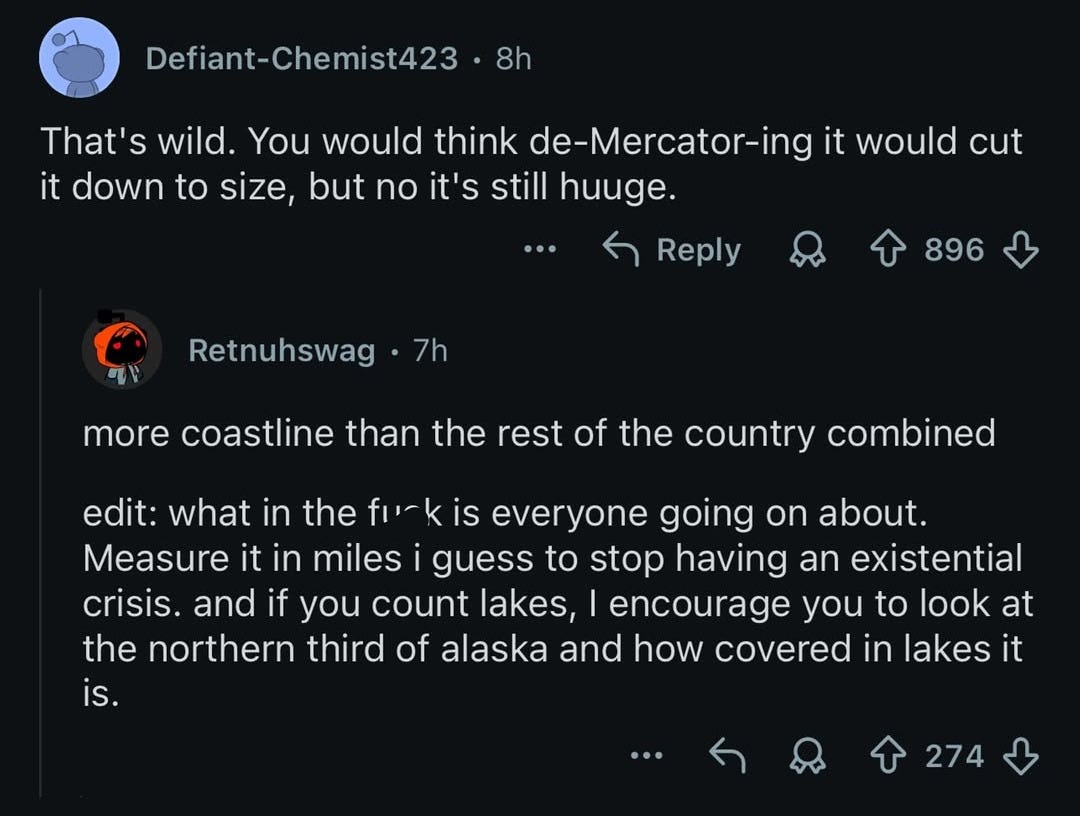This screenshot has height=816, width=1080.
Task: Click the 8h timestamp
Action: point(513,59)
